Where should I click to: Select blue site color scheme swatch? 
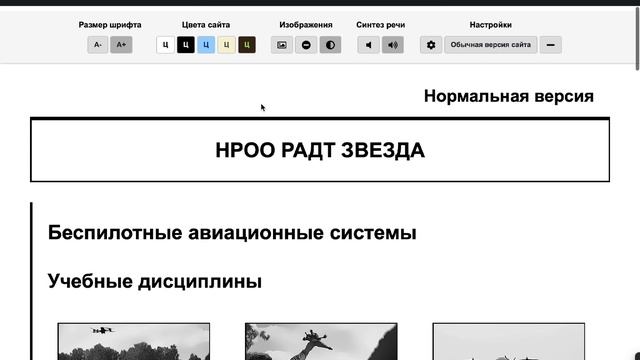(206, 45)
